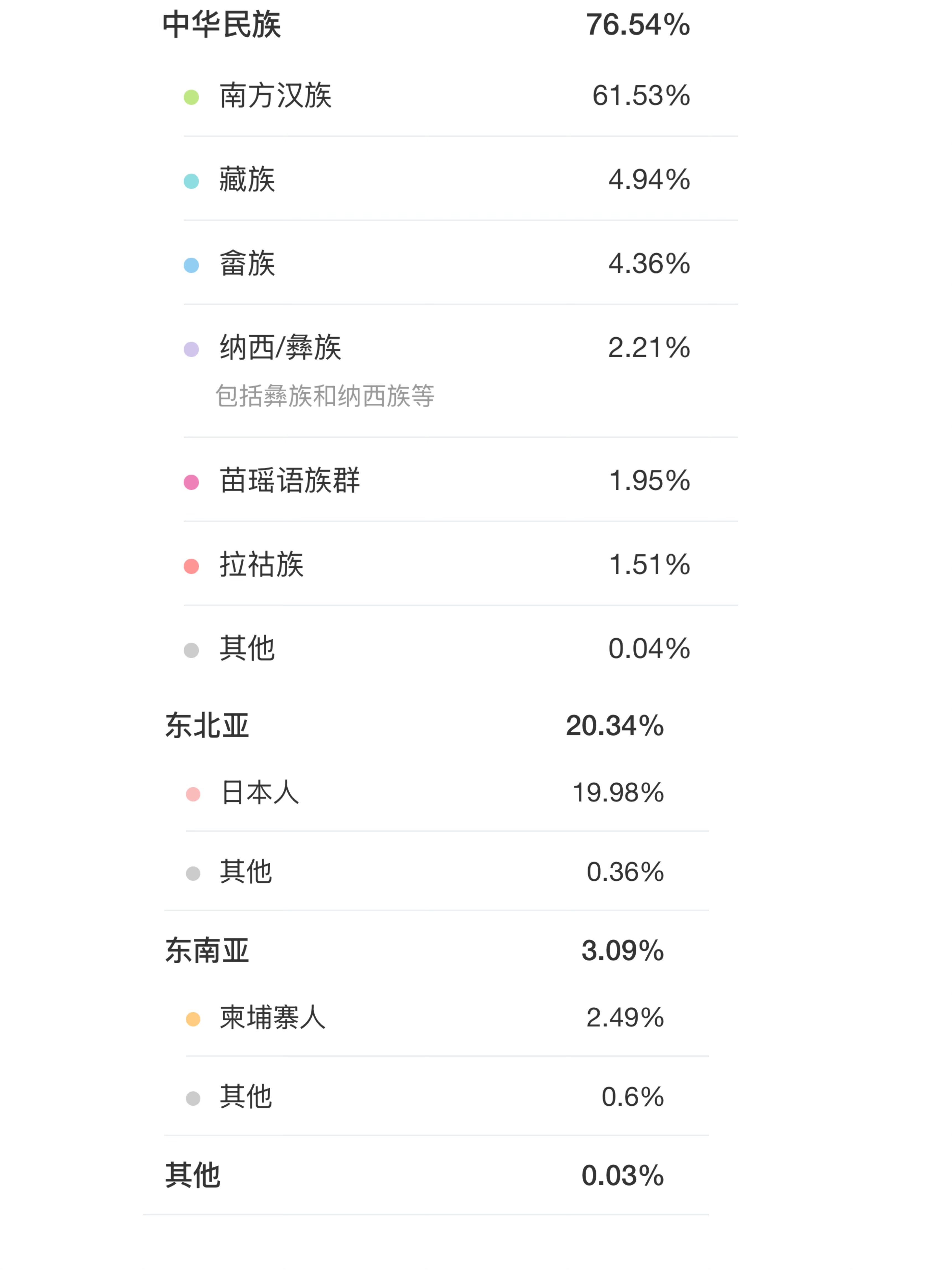Viewport: 952px width, 1270px height.
Task: Click the light pink dot beside 日本人
Action: tap(193, 794)
